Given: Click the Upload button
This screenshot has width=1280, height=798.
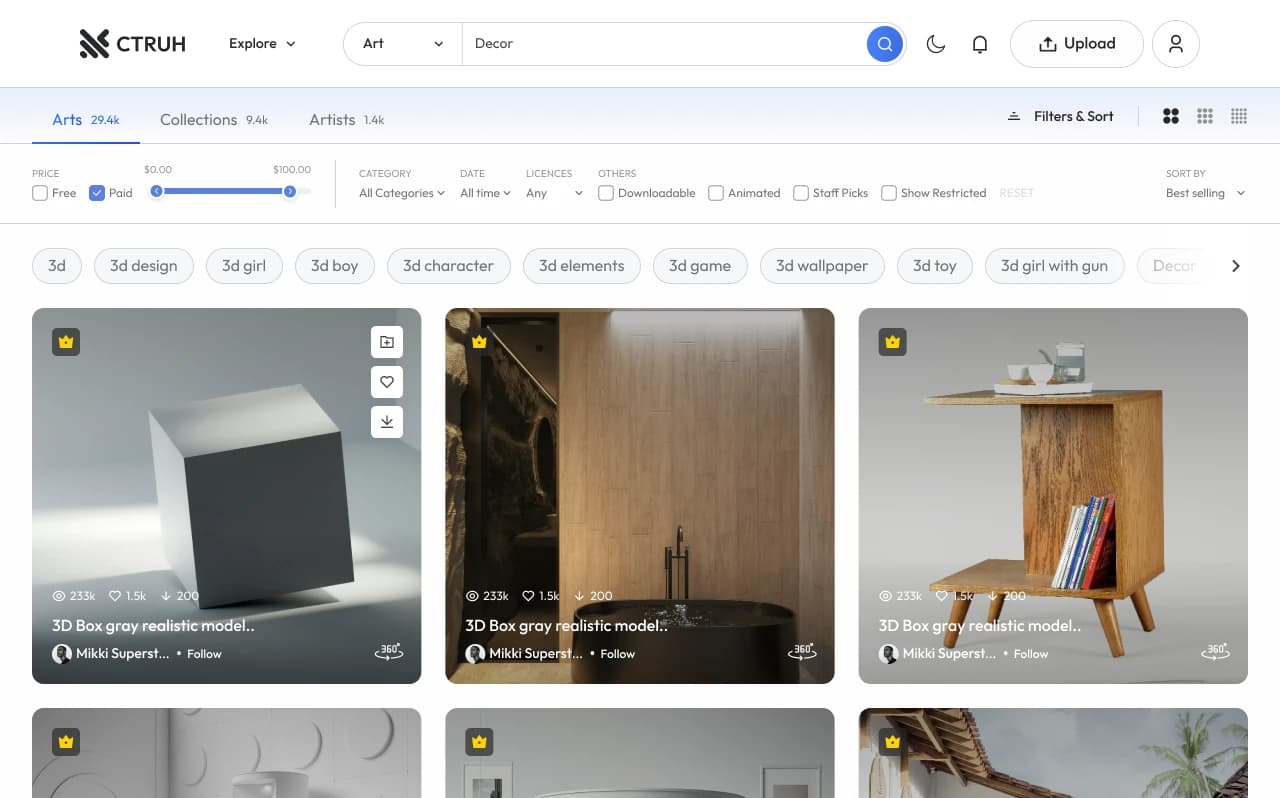Looking at the screenshot, I should (1077, 44).
